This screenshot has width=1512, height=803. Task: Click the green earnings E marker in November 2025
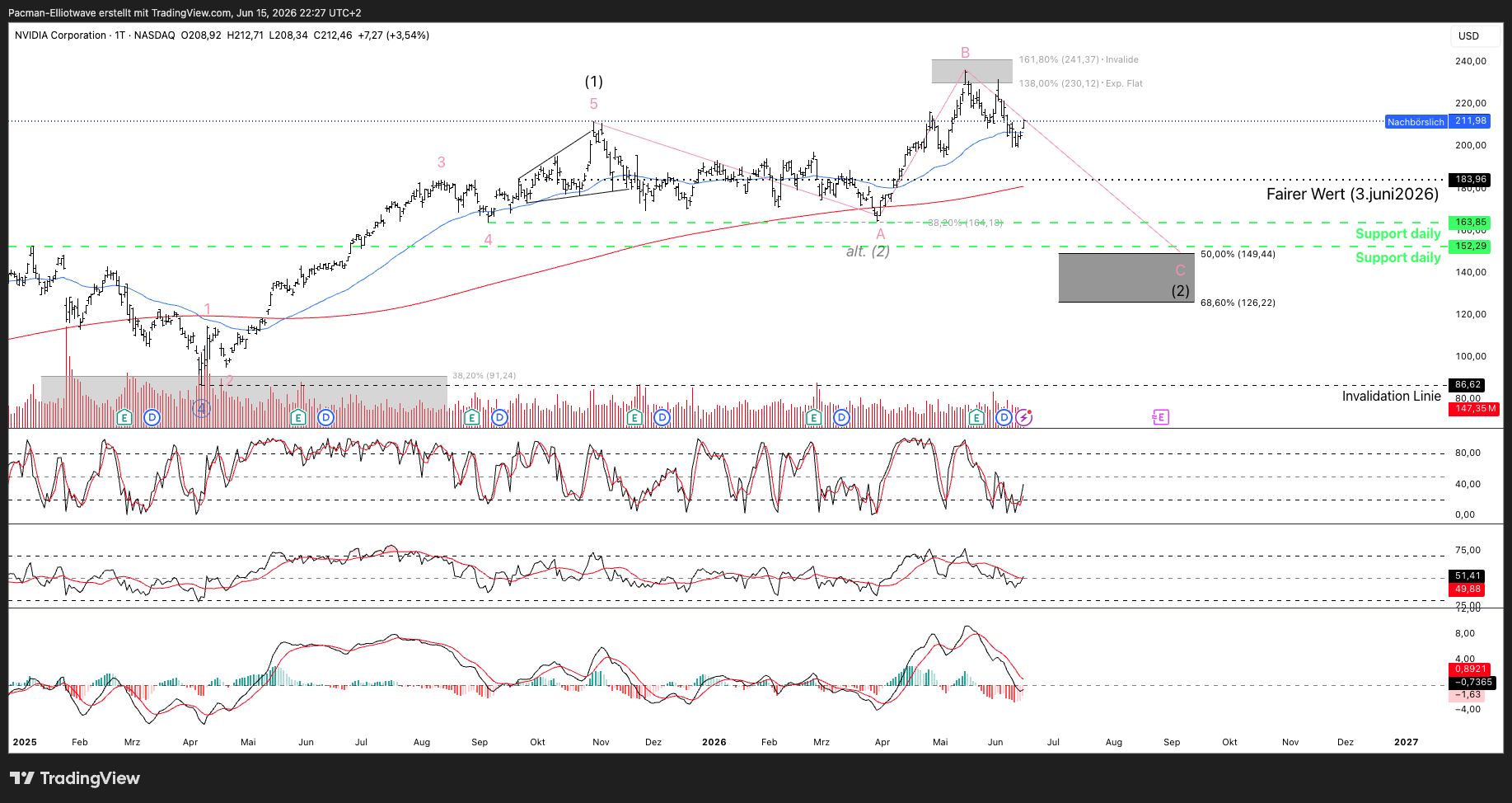pos(634,418)
